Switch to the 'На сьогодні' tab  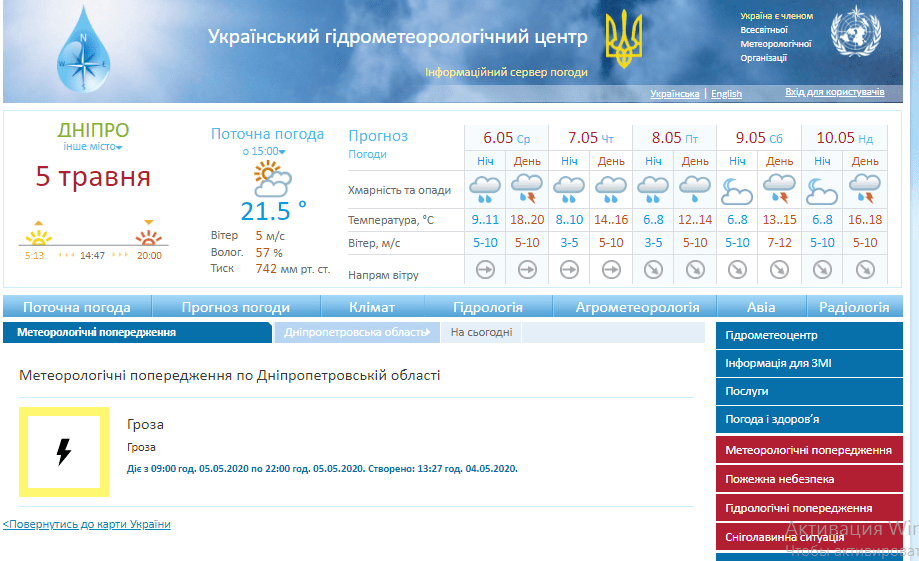(x=481, y=332)
